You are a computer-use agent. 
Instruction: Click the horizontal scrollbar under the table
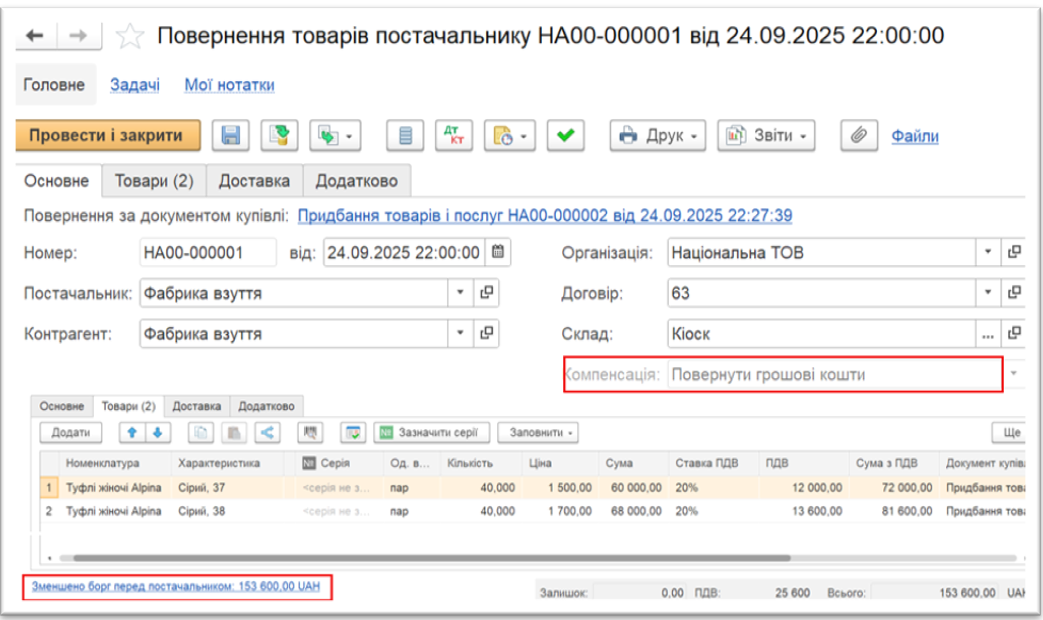[x=400, y=556]
